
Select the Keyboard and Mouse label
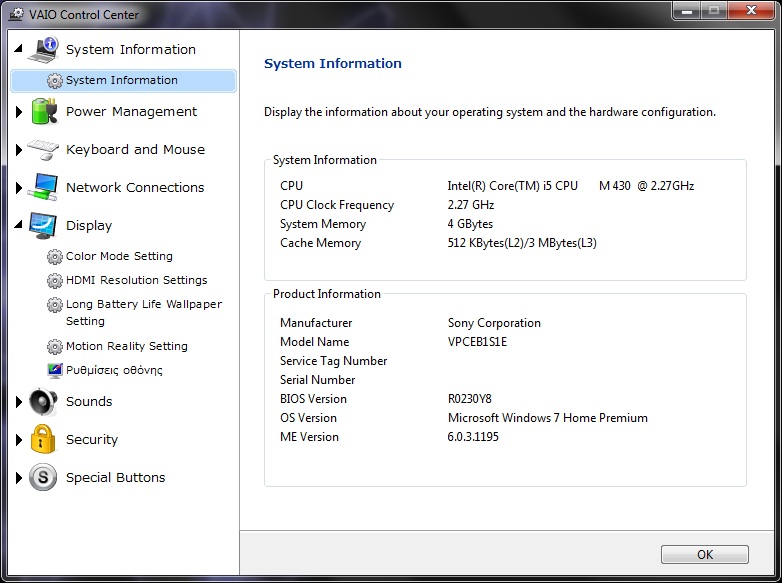pos(135,149)
